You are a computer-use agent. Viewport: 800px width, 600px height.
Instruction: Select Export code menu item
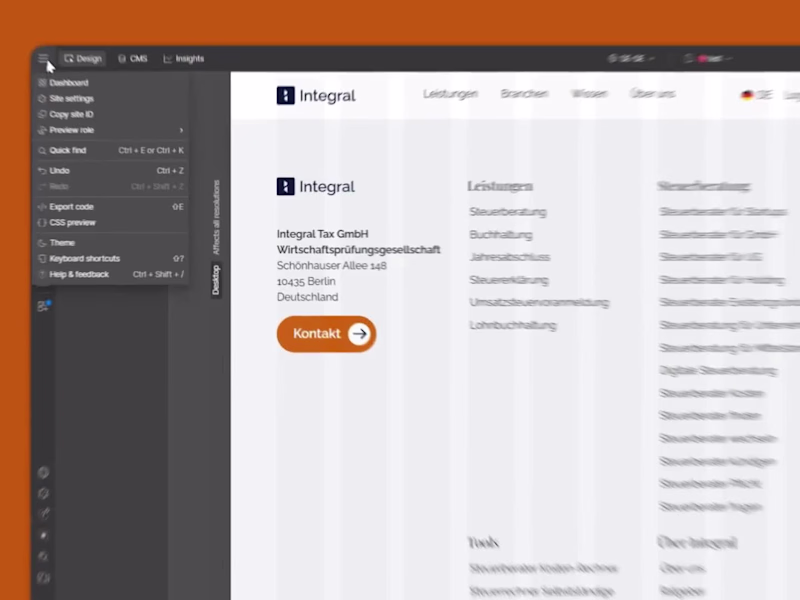pos(110,207)
